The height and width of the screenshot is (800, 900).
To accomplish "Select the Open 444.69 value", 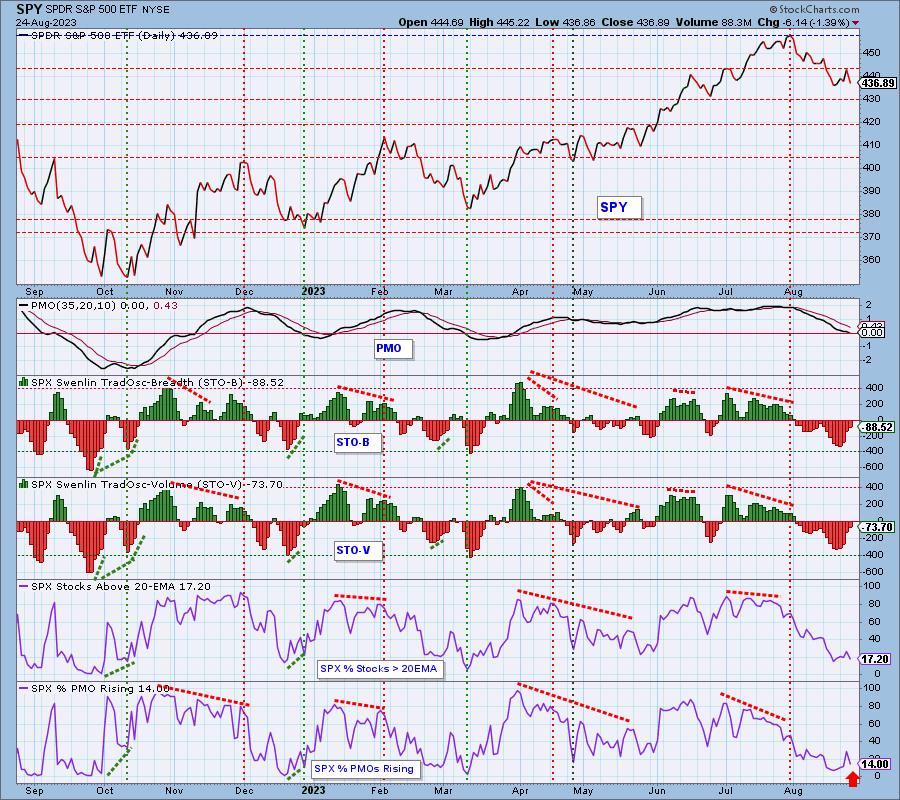I will 431,22.
